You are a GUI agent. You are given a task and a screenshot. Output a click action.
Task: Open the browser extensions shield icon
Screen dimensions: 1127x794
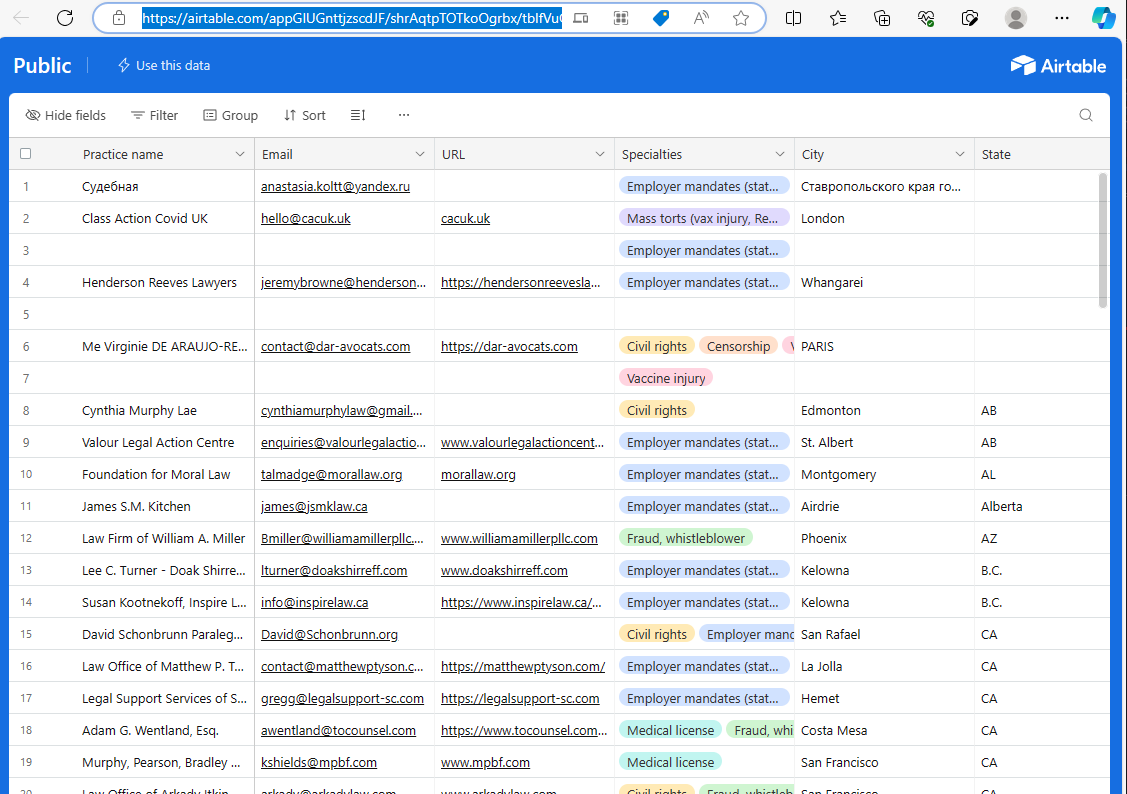click(x=970, y=18)
